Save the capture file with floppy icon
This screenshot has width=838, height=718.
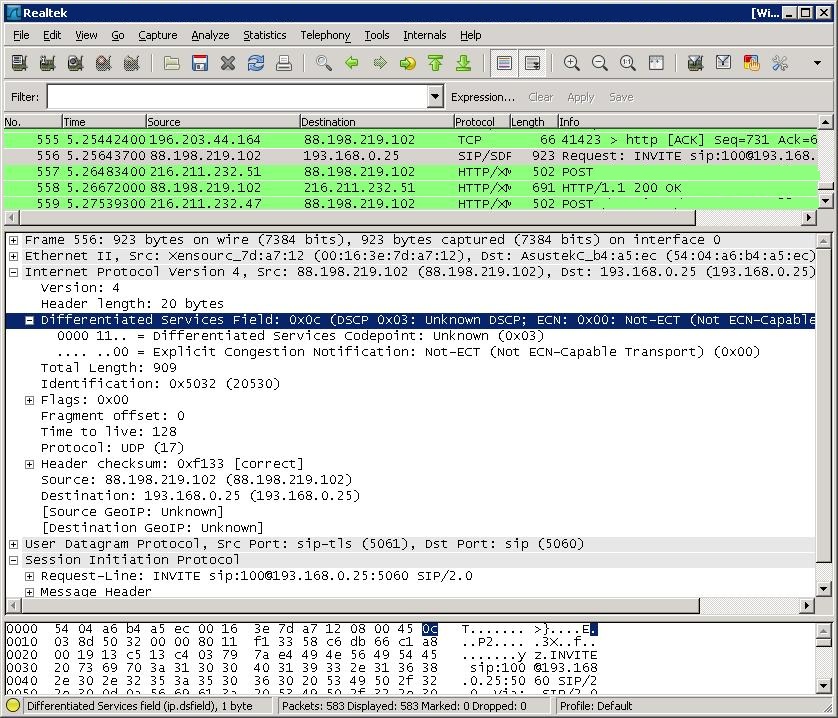(x=200, y=63)
